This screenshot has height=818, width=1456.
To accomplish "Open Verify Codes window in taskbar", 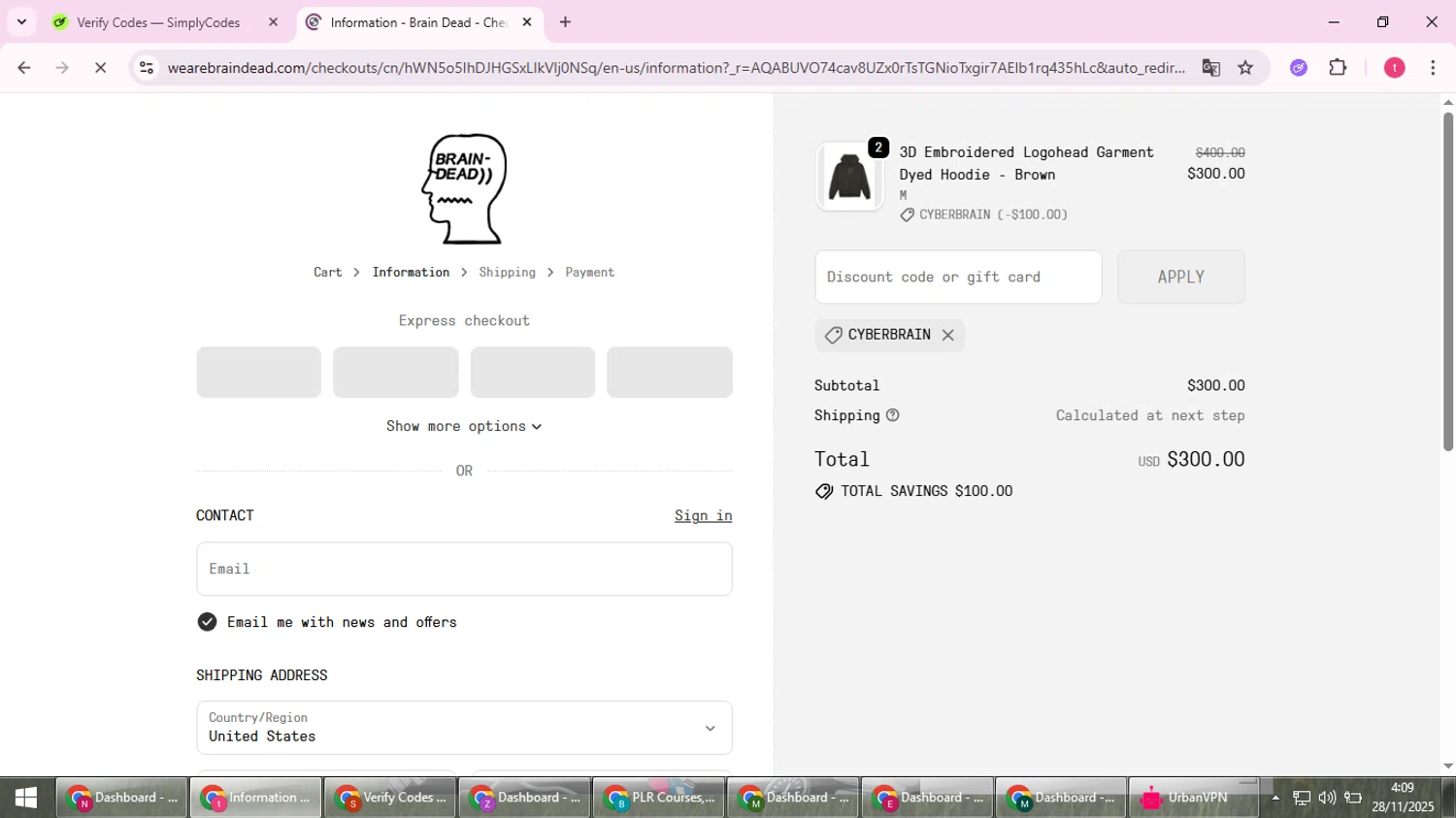I will (x=390, y=798).
